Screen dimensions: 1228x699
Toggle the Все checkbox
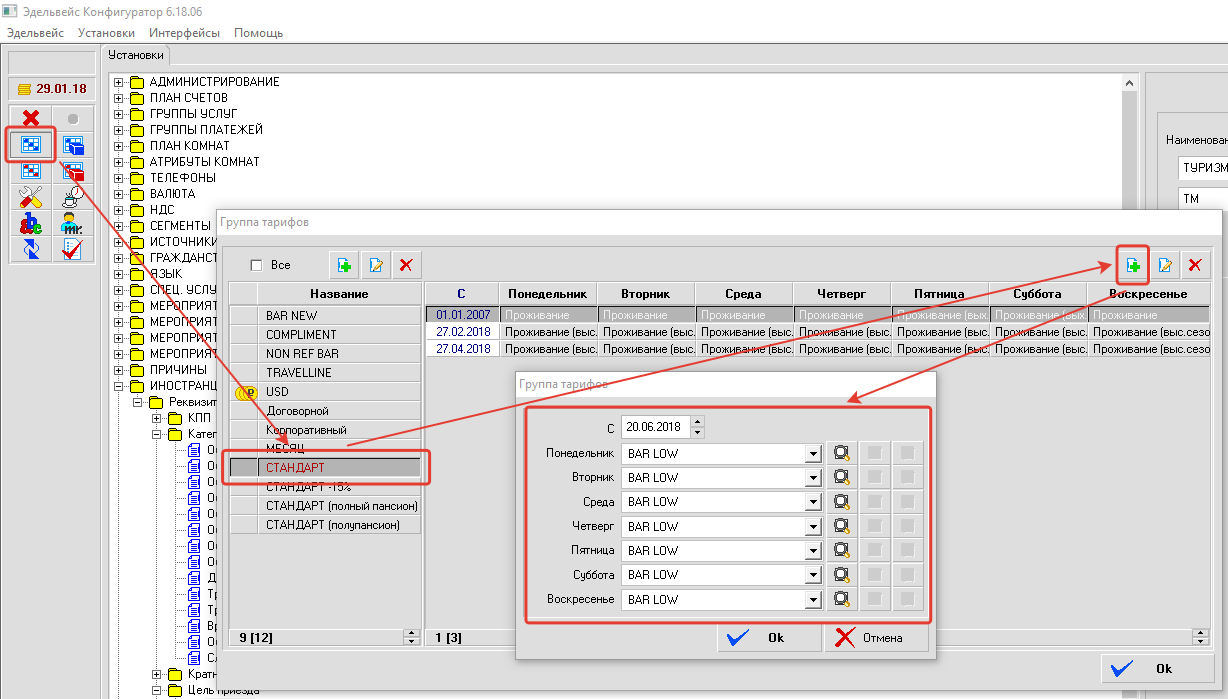(x=256, y=265)
